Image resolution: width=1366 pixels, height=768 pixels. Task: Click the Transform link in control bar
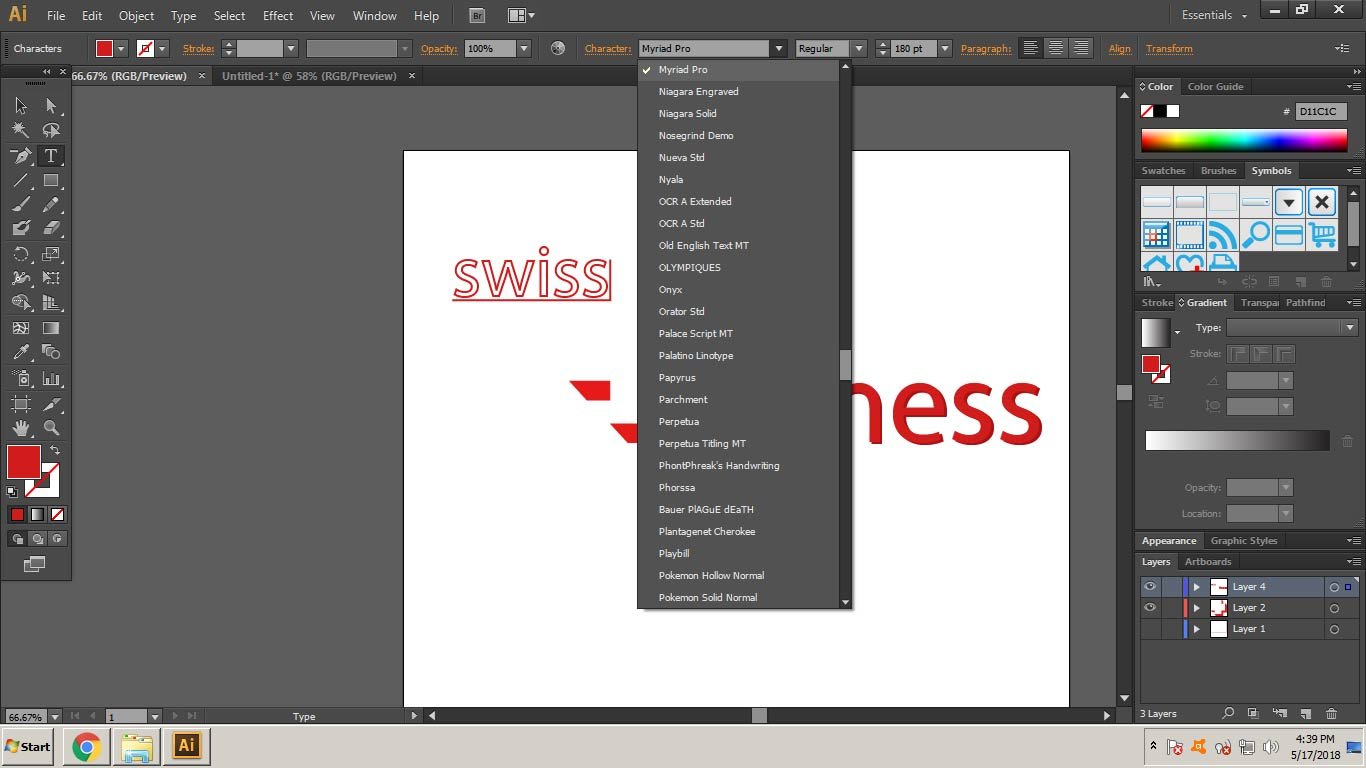pos(1169,48)
